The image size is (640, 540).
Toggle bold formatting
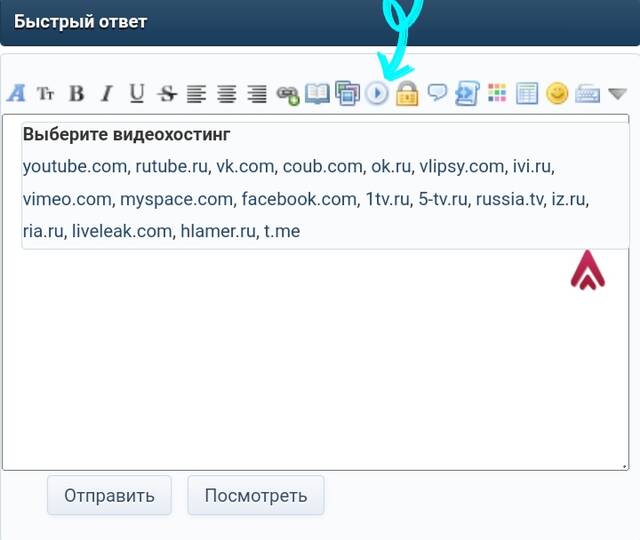(76, 93)
